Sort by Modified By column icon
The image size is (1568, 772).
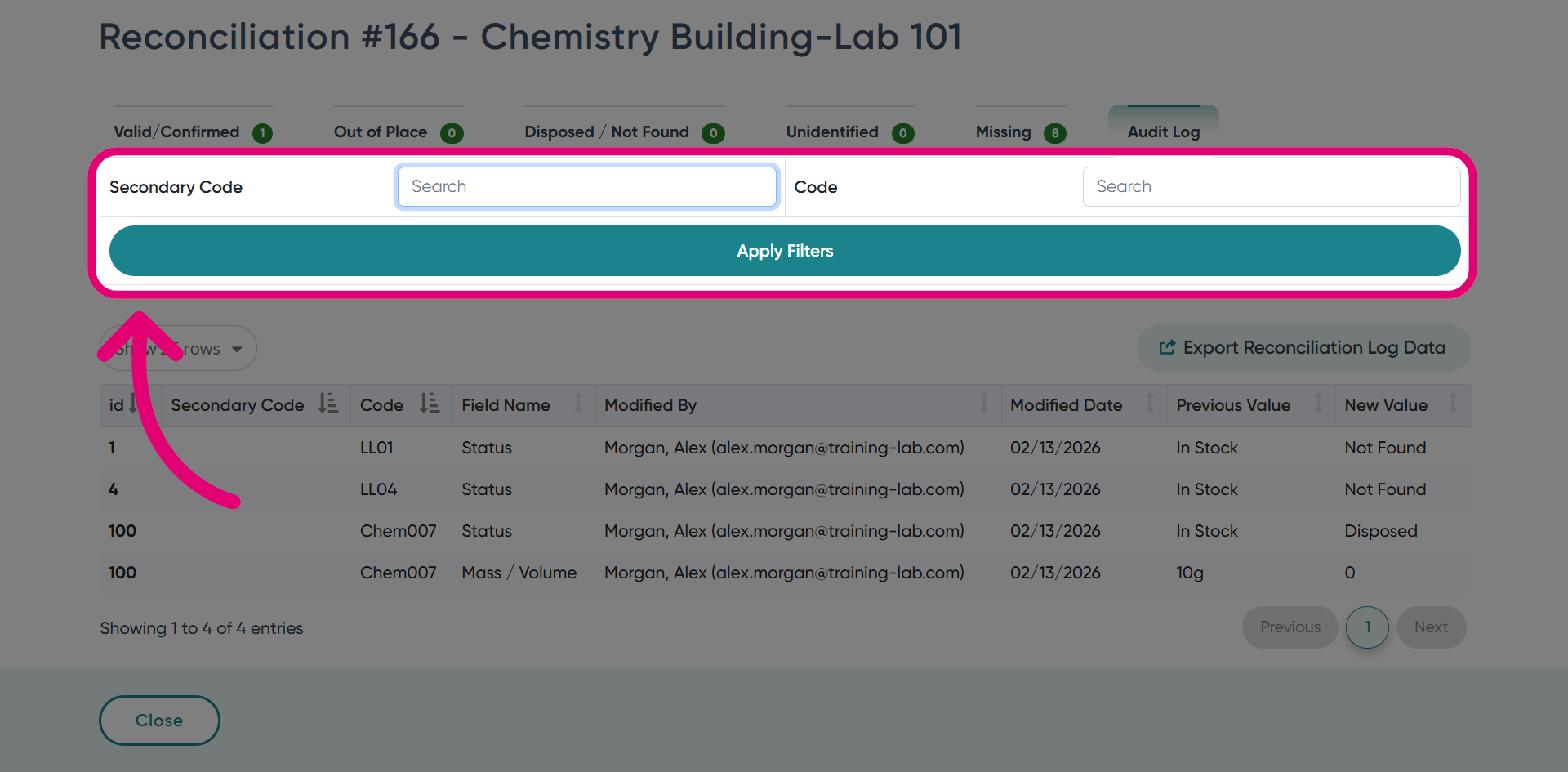pos(984,404)
